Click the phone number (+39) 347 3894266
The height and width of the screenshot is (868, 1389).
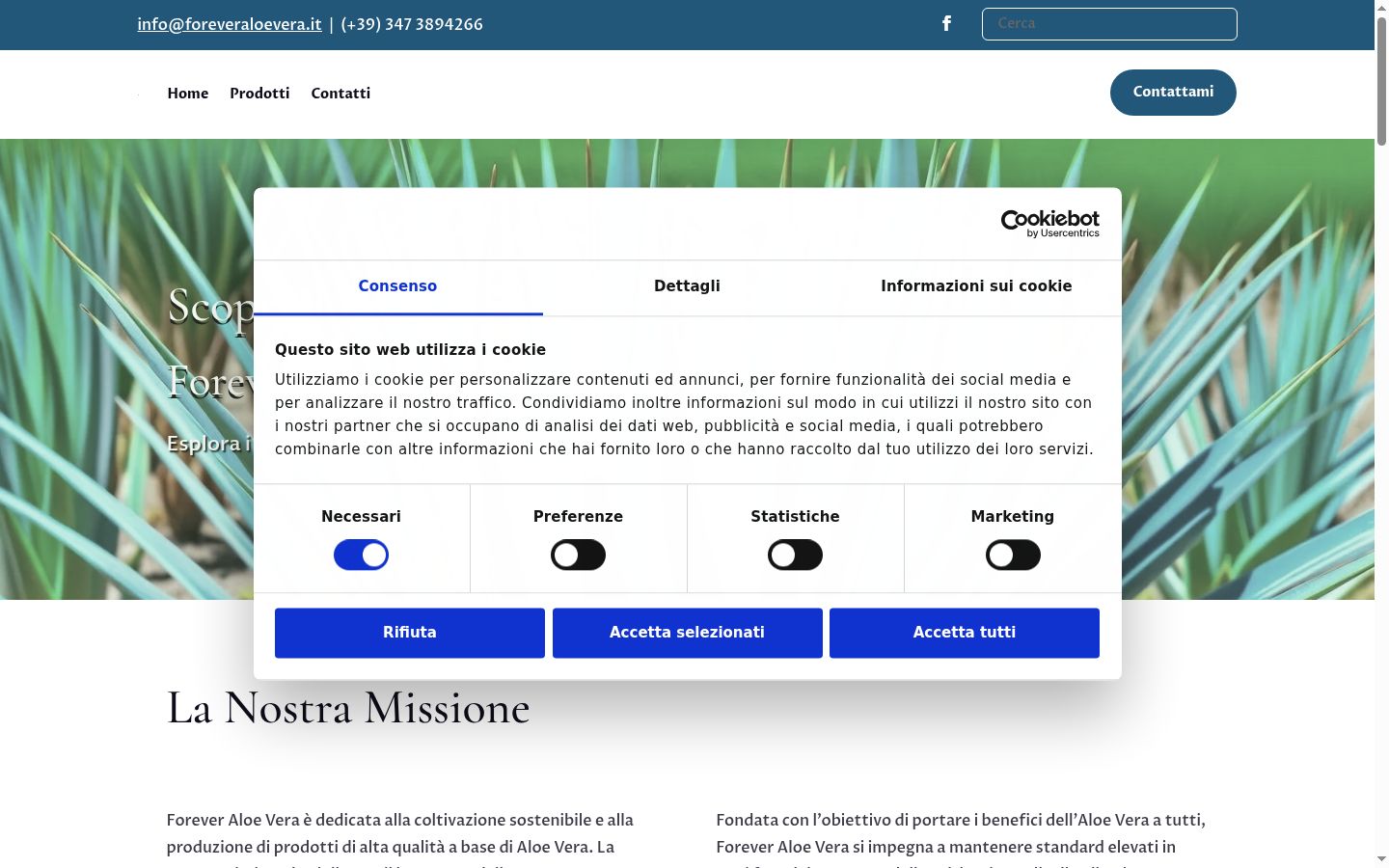click(x=412, y=24)
